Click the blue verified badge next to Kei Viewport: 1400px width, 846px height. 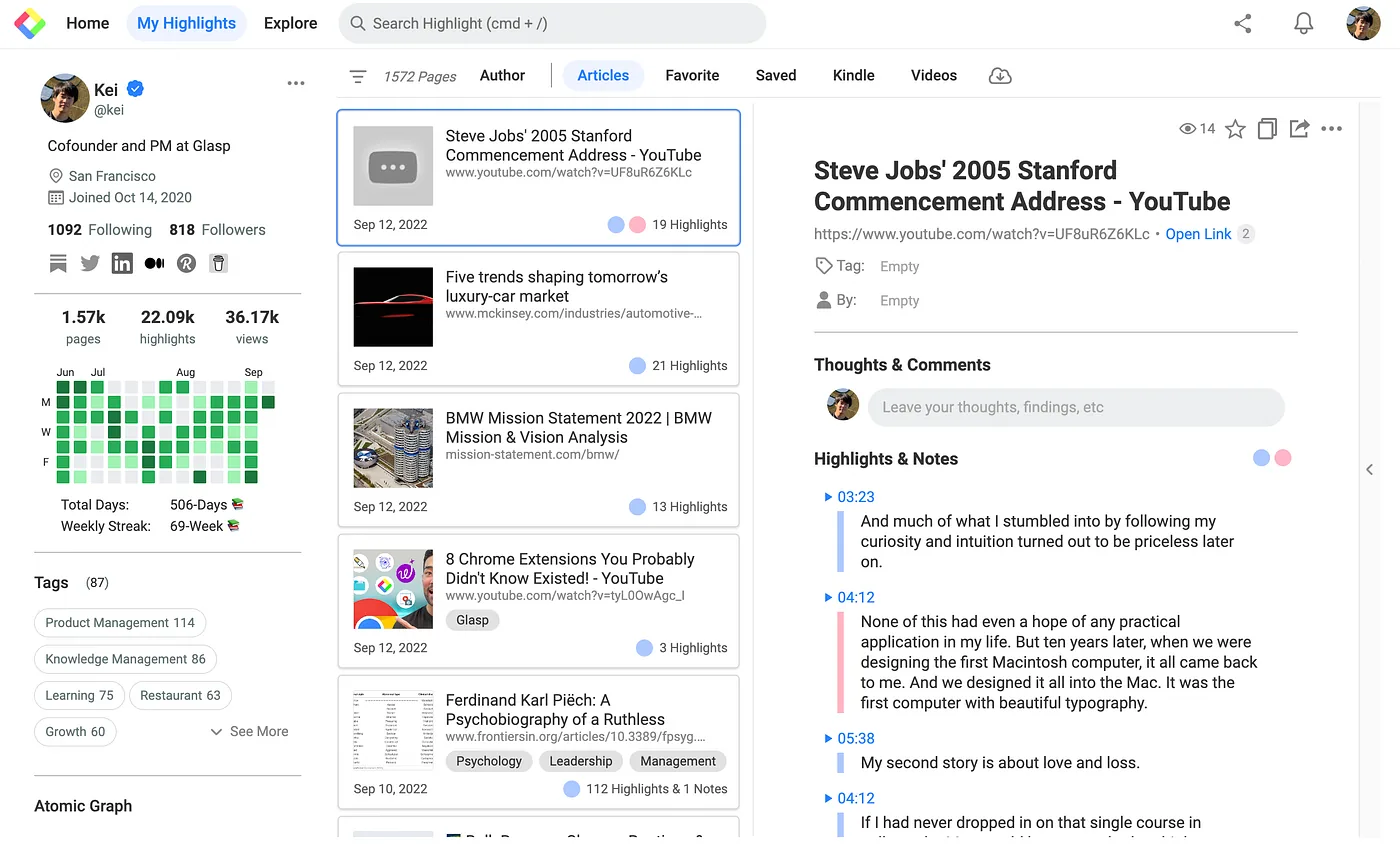pos(135,90)
